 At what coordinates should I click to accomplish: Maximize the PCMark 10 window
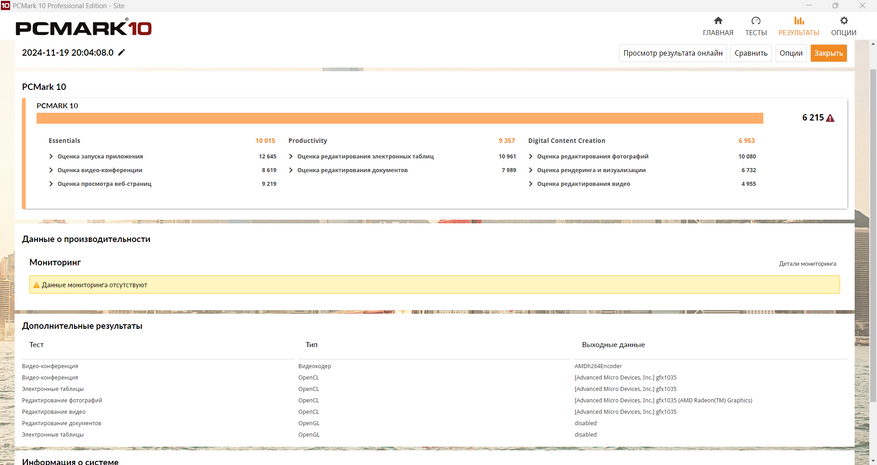pyautogui.click(x=835, y=6)
